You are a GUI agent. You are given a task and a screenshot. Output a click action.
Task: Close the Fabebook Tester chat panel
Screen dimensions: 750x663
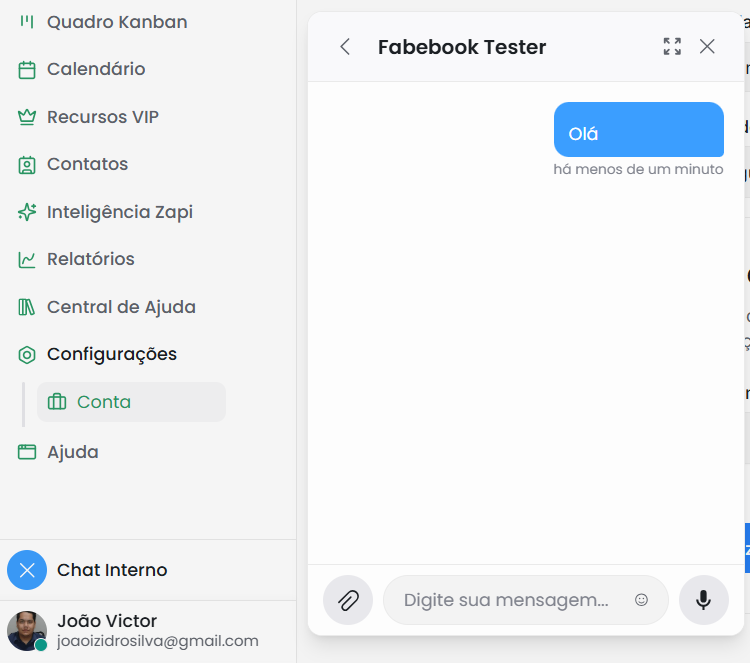(x=707, y=46)
